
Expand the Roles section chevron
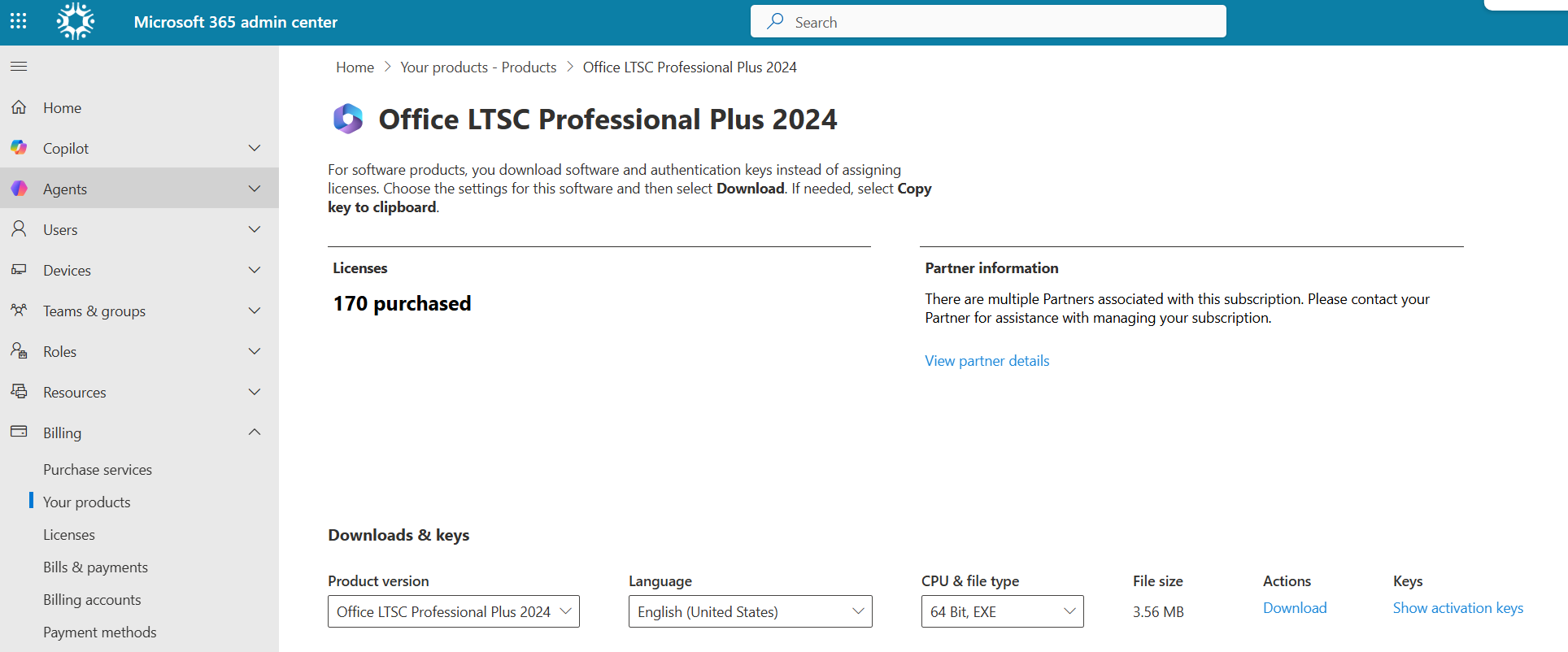[255, 351]
